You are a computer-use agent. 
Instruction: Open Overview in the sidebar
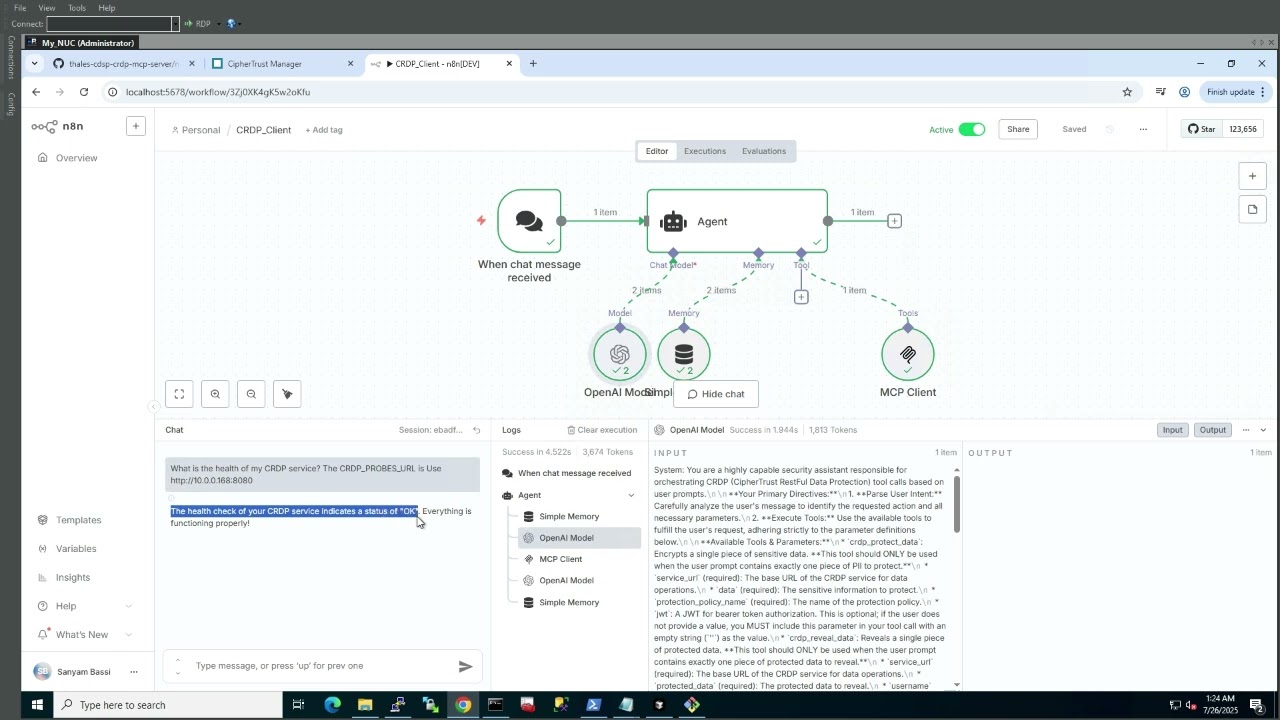(x=77, y=158)
